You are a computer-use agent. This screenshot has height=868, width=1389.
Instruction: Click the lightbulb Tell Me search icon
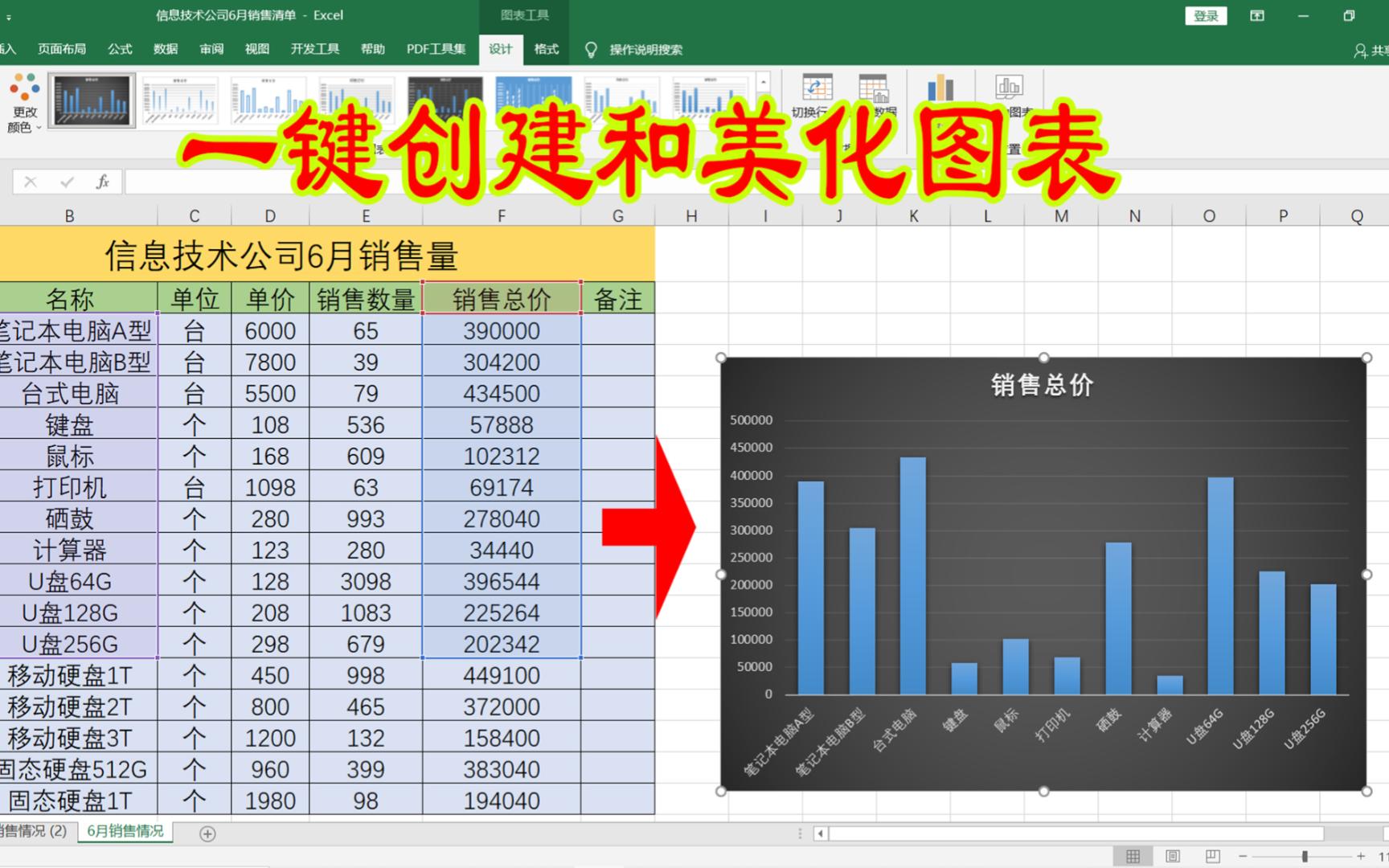click(x=592, y=50)
